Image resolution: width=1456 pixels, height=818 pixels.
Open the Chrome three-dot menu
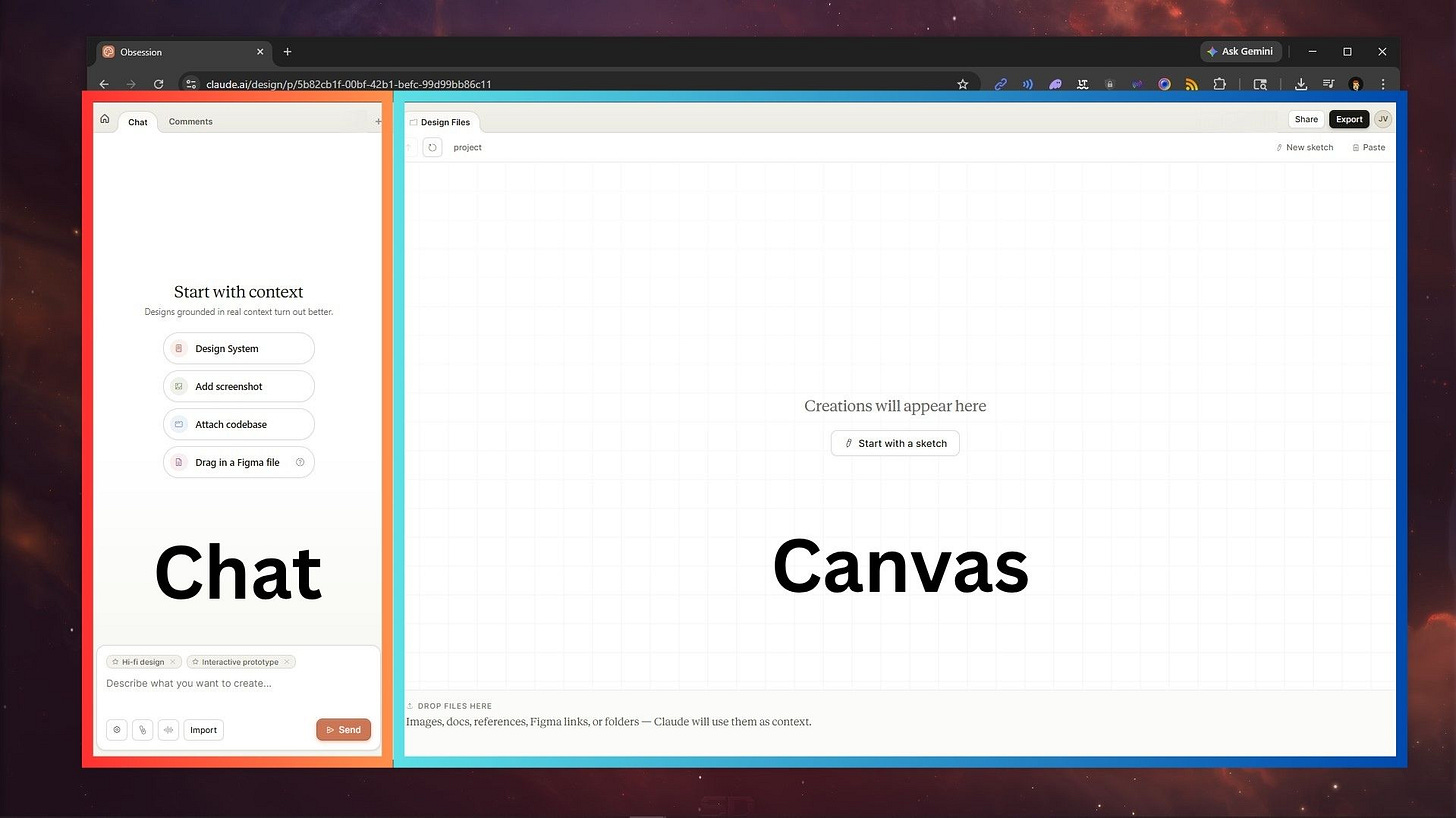pos(1383,84)
